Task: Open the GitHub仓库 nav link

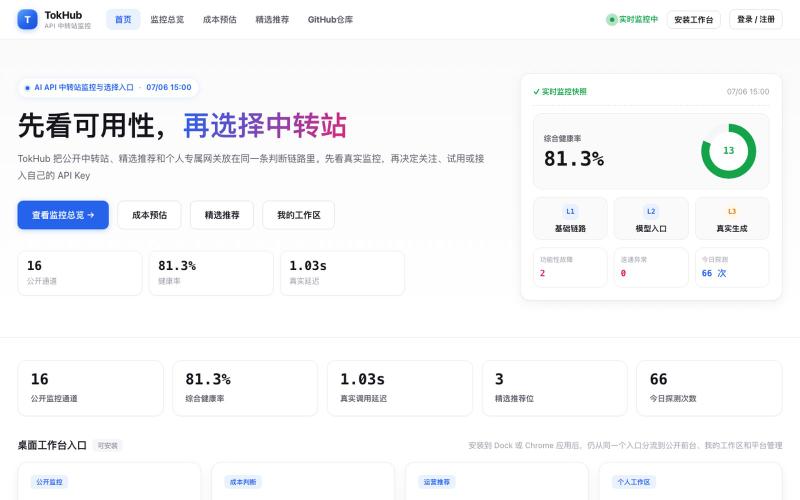Action: pos(330,19)
